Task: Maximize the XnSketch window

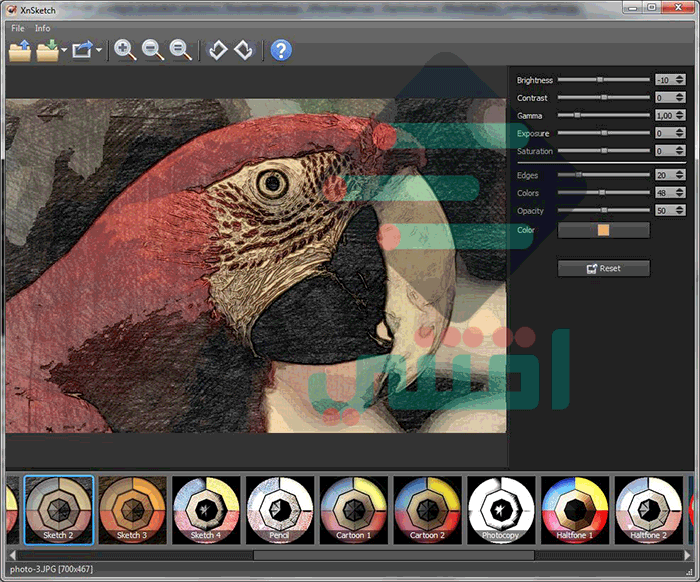Action: point(652,8)
